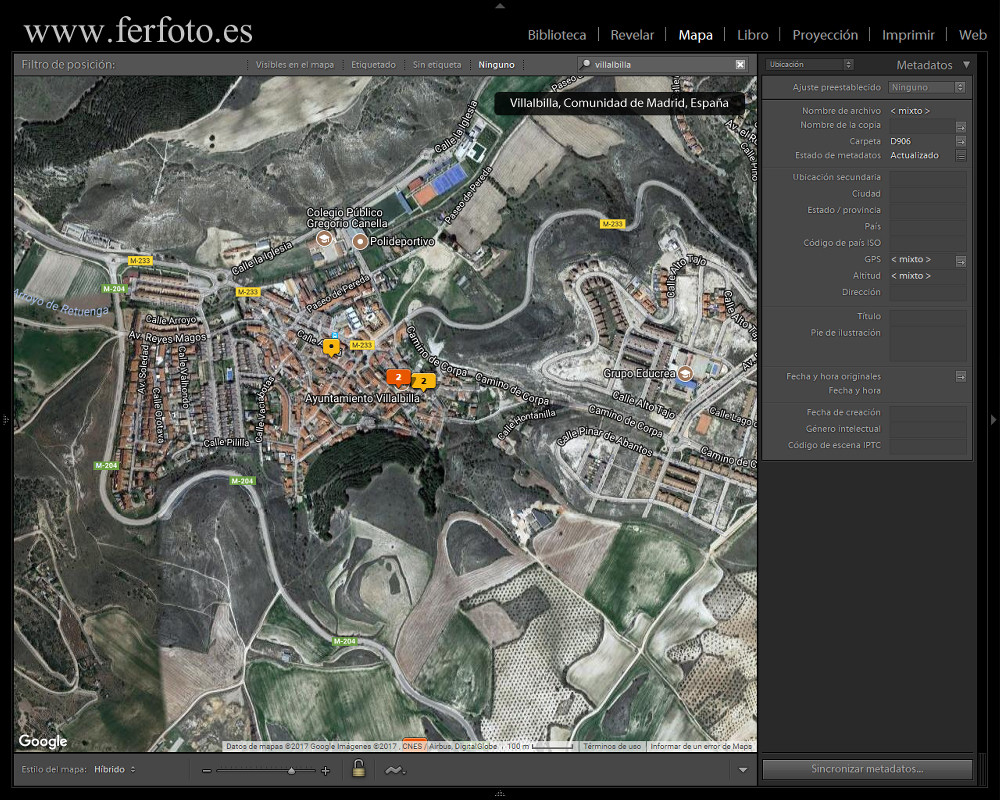Viewport: 1000px width, 800px height.
Task: Click the Estado de metadatos list icon
Action: [960, 156]
